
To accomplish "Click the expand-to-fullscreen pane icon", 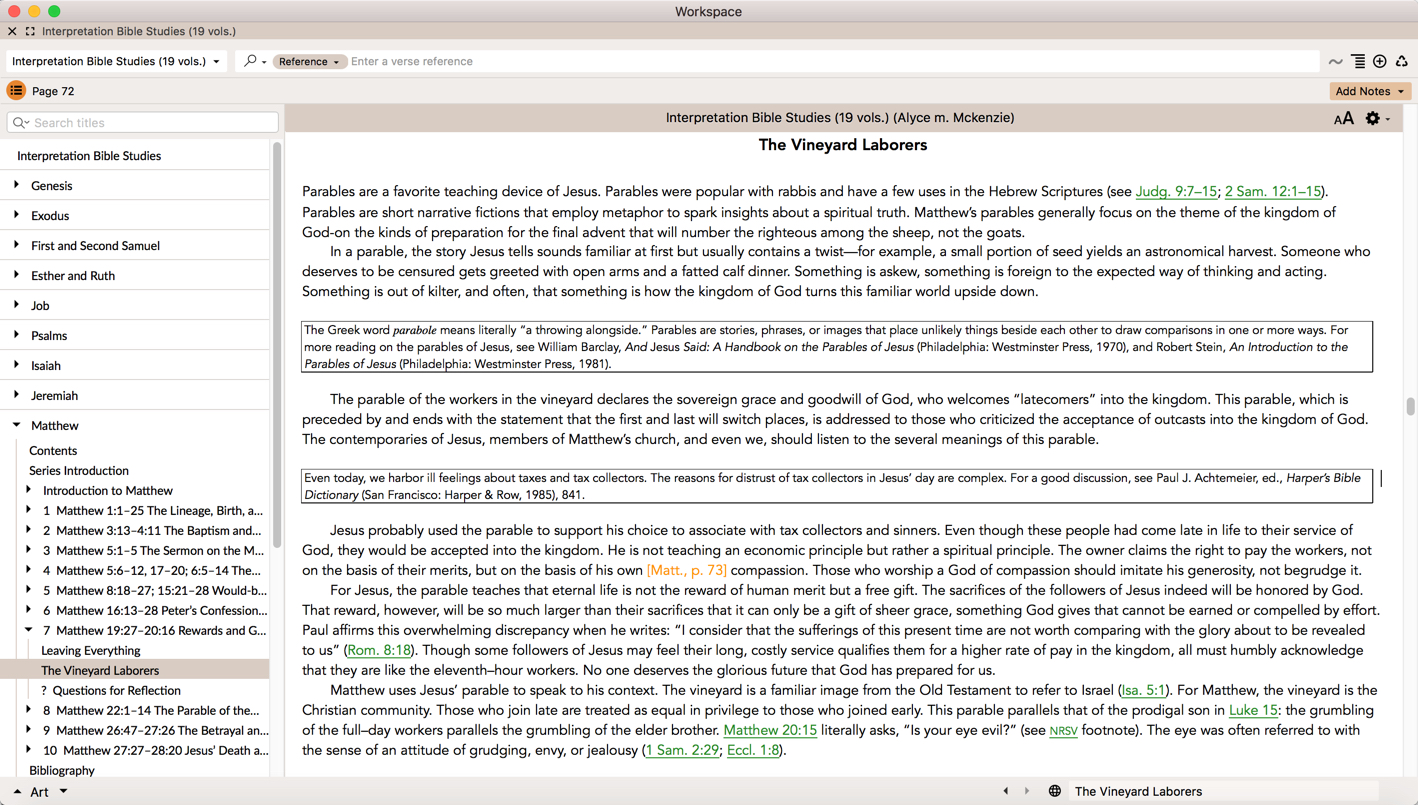I will (30, 31).
